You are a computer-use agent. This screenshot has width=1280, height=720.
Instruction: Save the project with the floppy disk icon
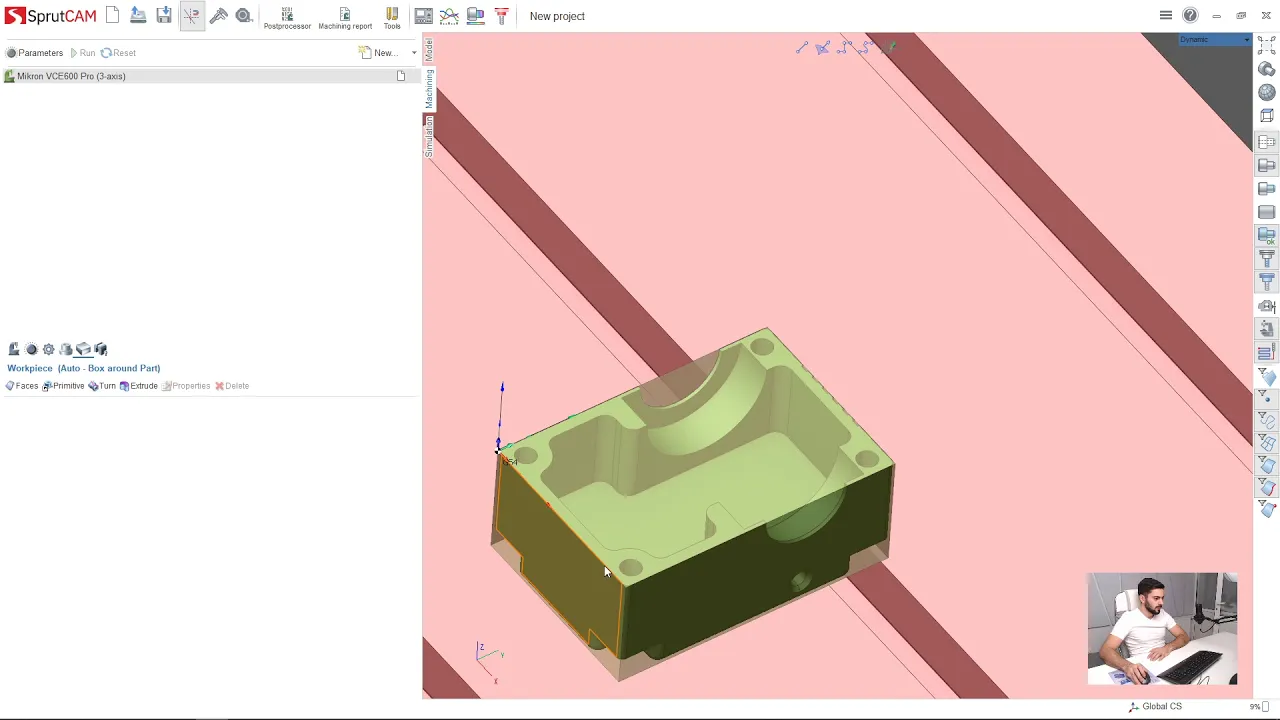164,15
